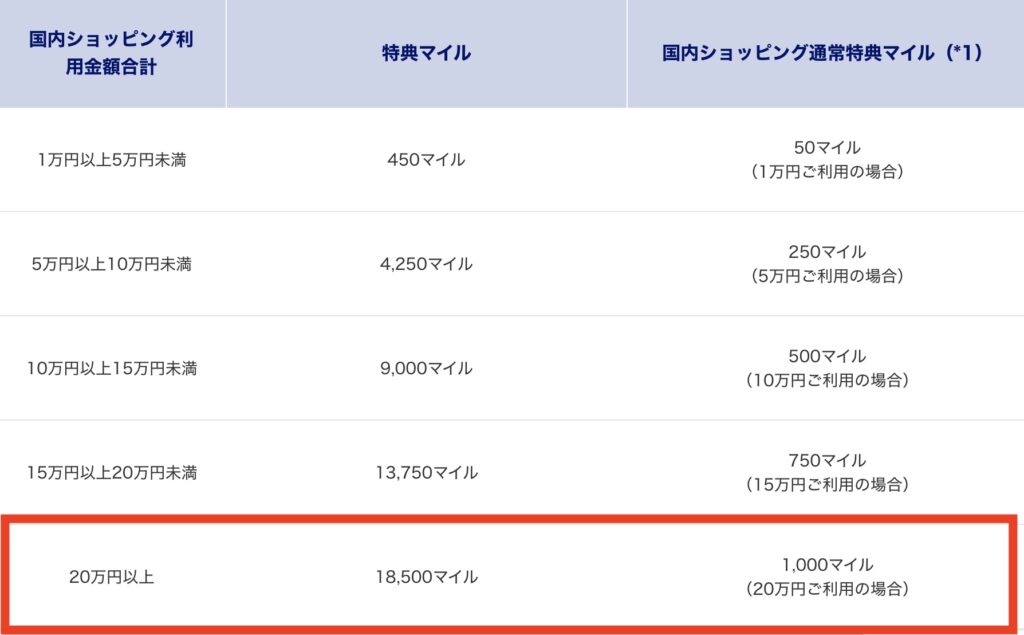The image size is (1024, 635).
Task: Click the 4,250マイル cell
Action: 426,265
